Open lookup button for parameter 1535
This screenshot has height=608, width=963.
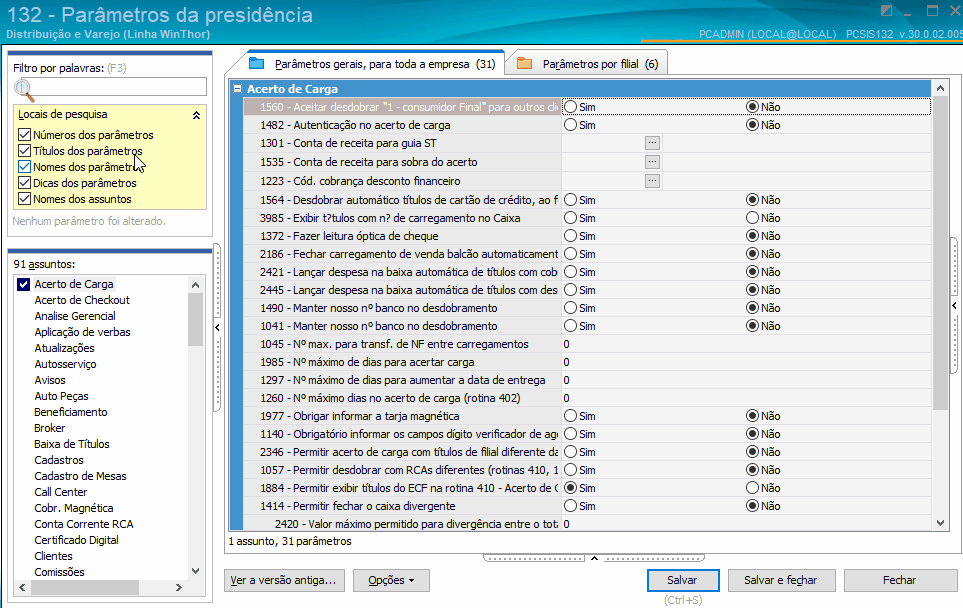coord(652,162)
